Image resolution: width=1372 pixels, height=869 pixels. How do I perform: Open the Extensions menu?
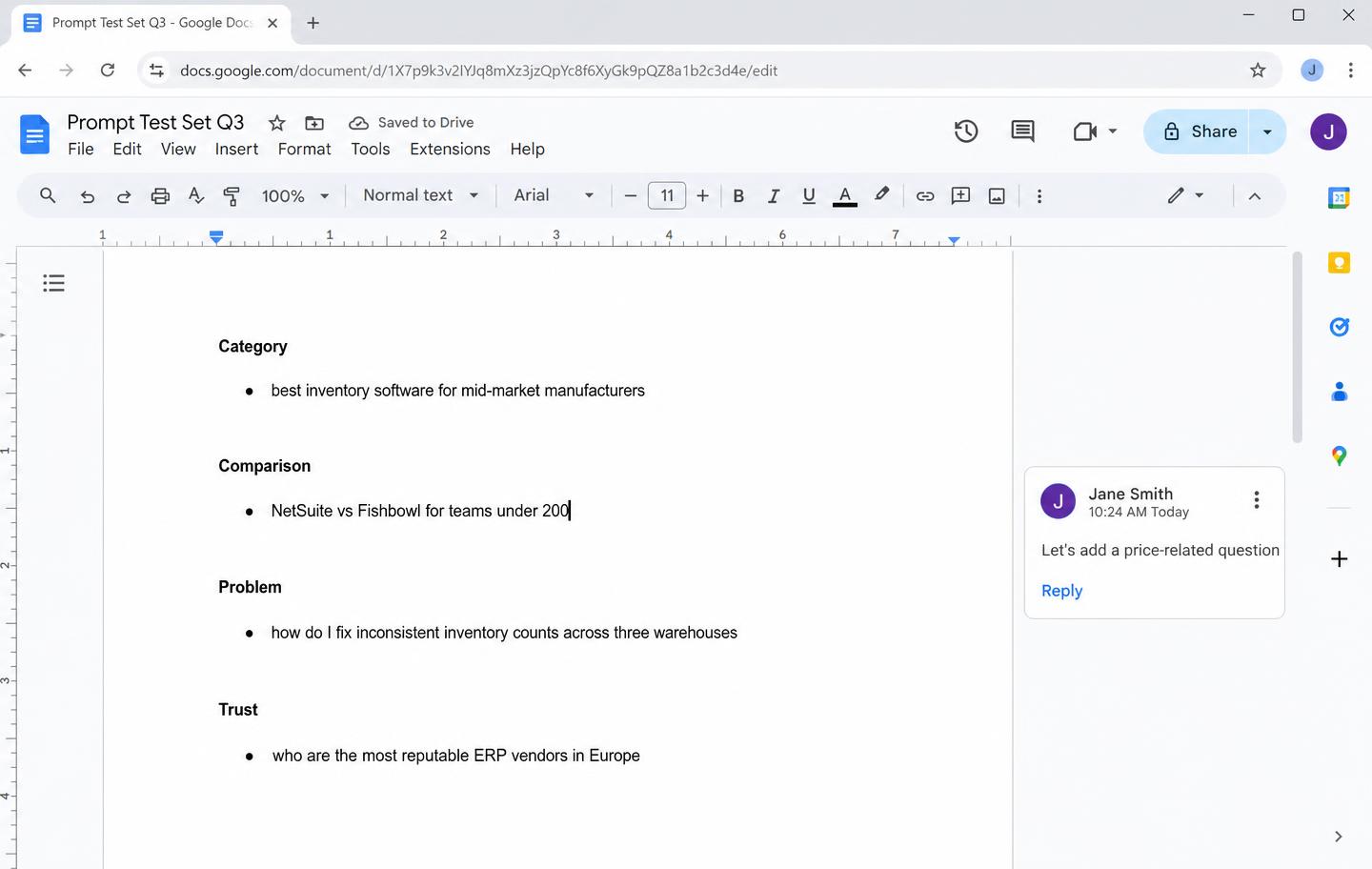coord(450,150)
